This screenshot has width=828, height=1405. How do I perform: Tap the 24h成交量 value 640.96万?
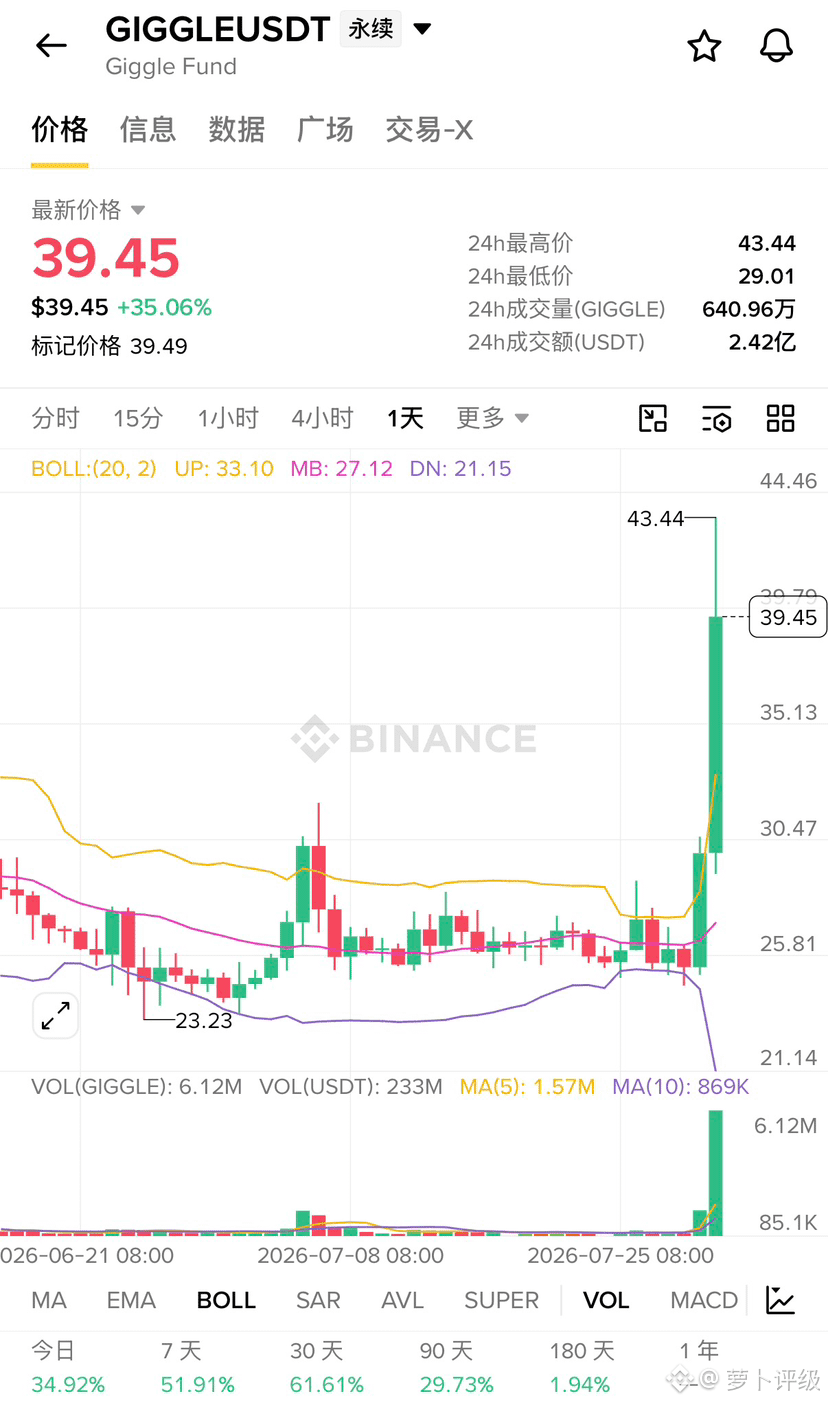pos(749,309)
